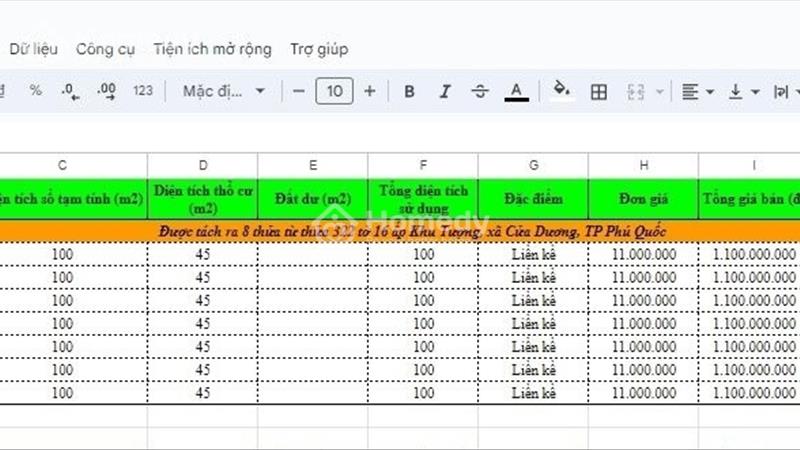The width and height of the screenshot is (800, 450).
Task: Toggle strikethrough formatting
Action: [480, 91]
